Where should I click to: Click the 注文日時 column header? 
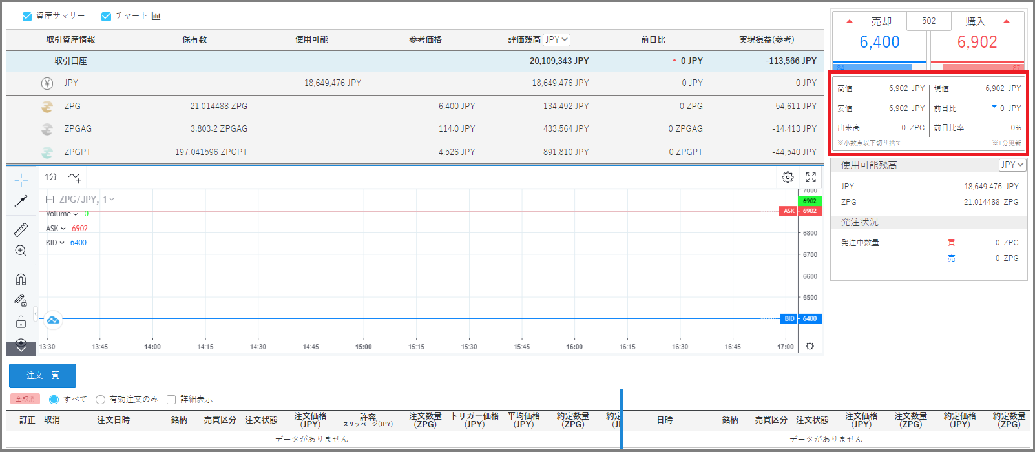[x=114, y=420]
